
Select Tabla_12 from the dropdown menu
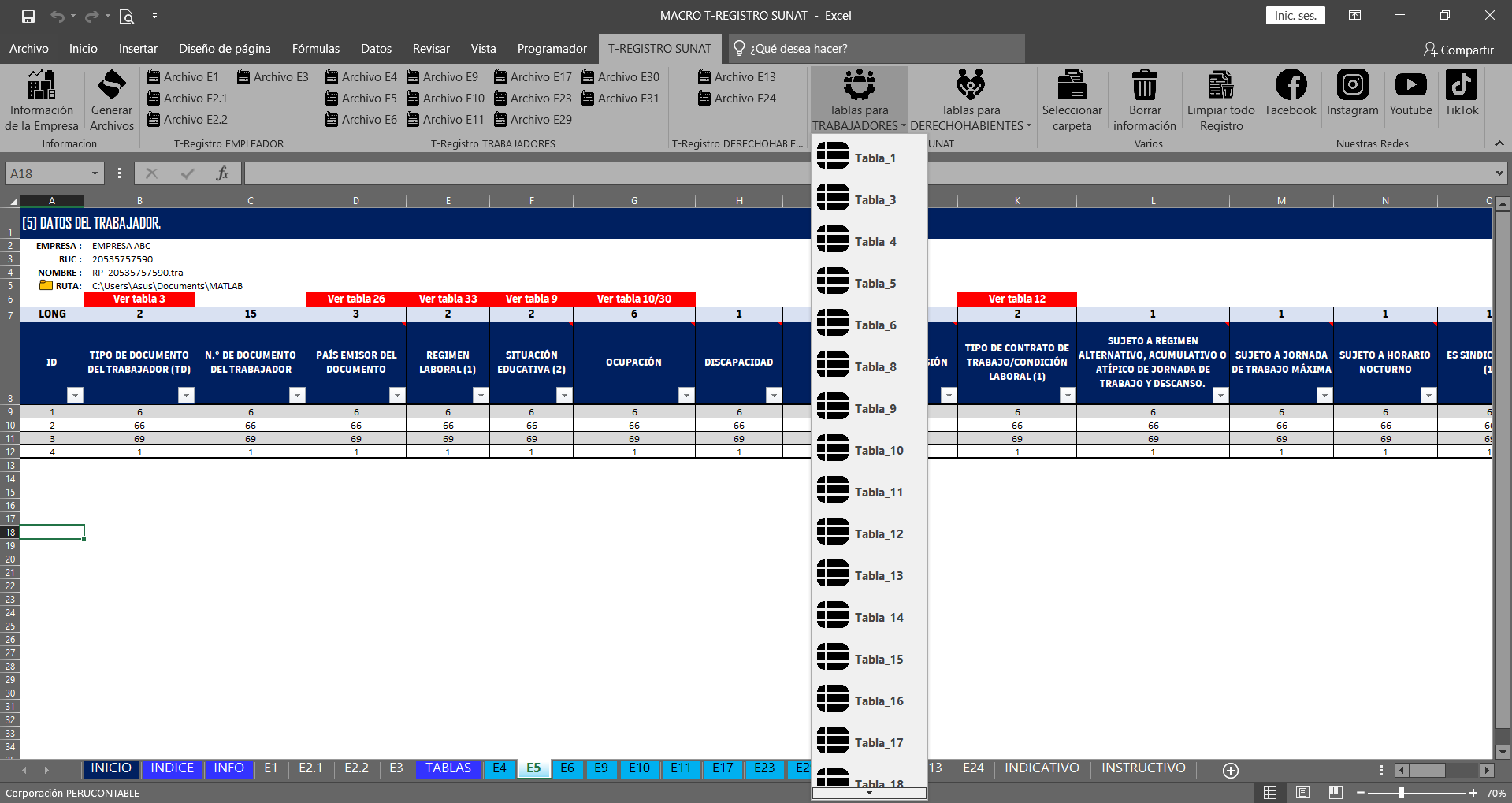click(870, 534)
